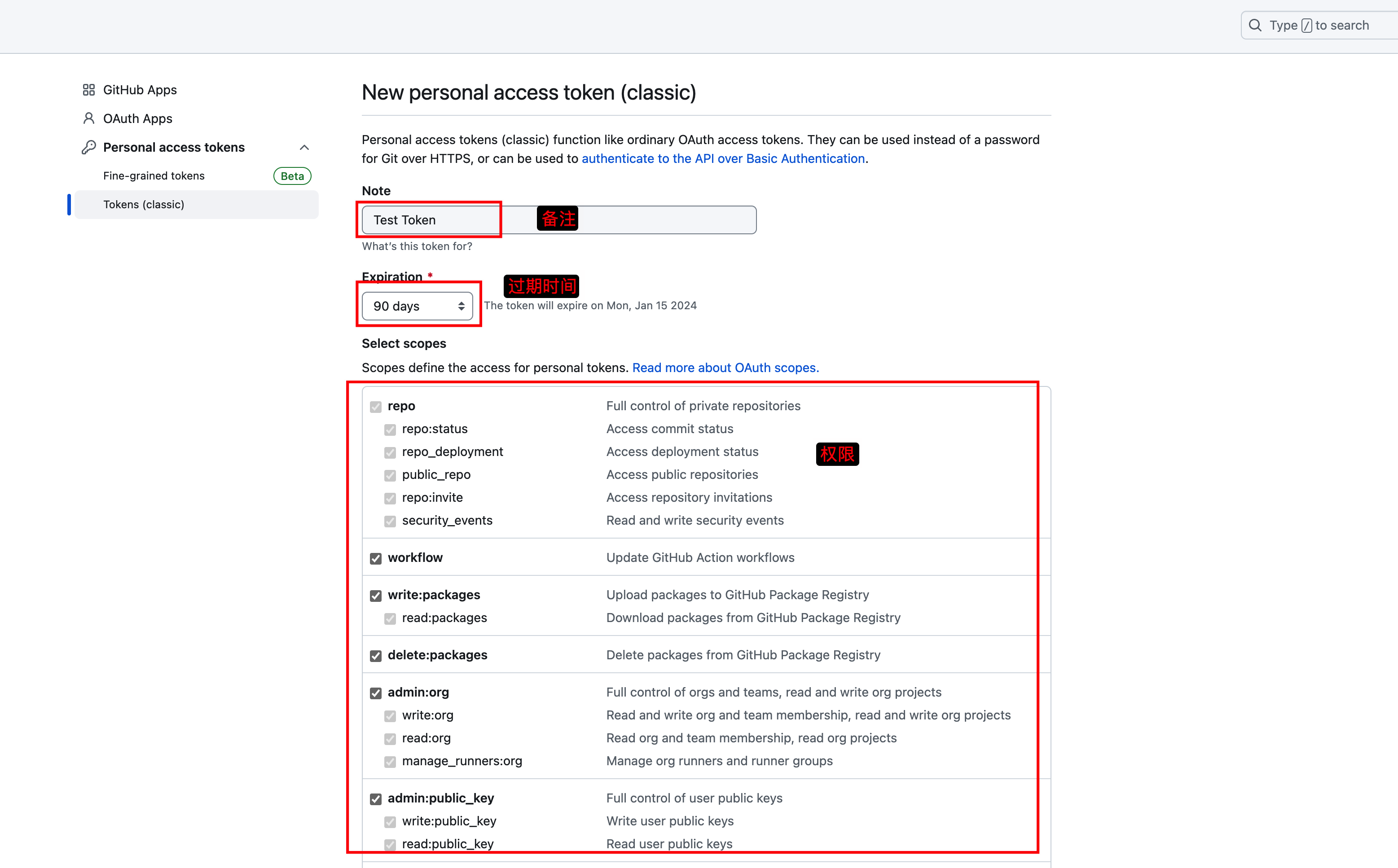1398x868 pixels.
Task: Select Tokens (classic) in the sidebar
Action: pyautogui.click(x=144, y=204)
